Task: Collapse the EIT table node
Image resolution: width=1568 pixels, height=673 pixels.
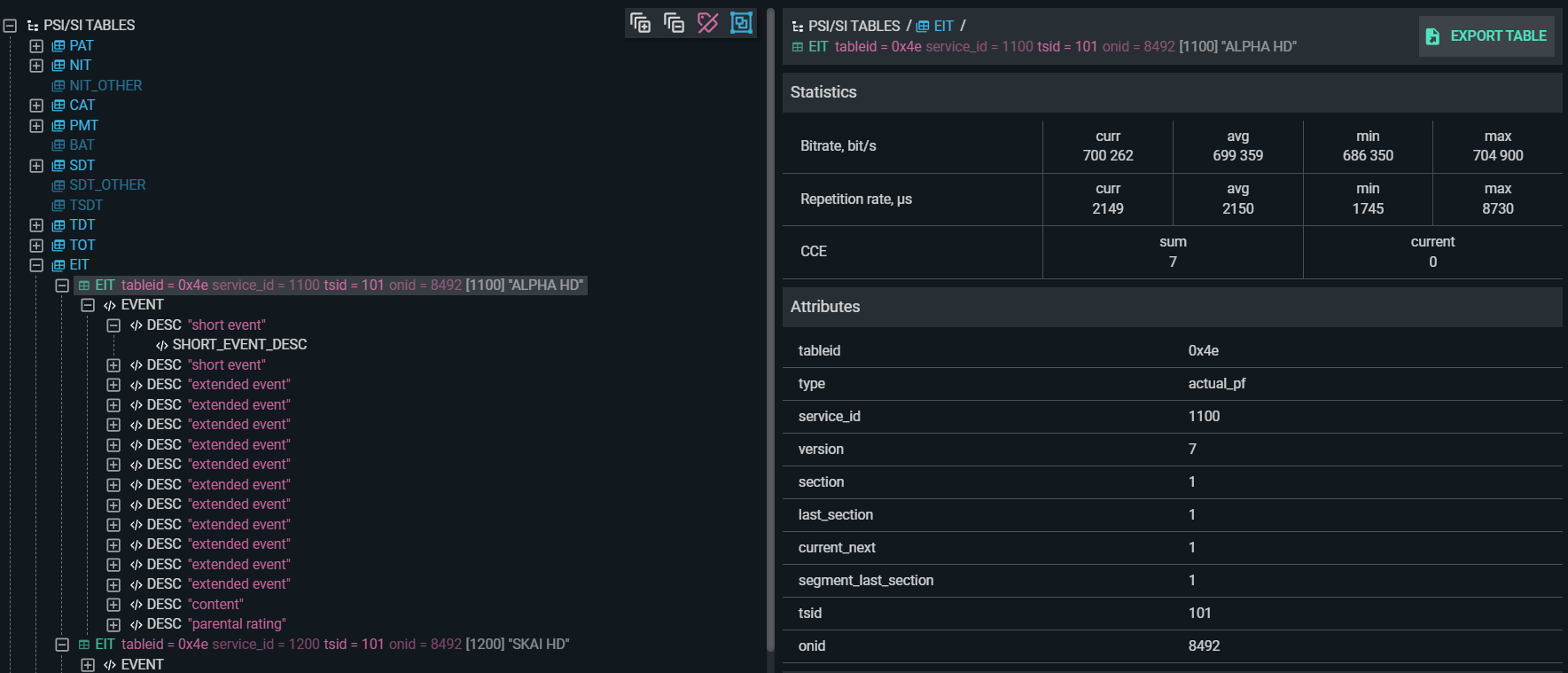Action: pos(36,265)
